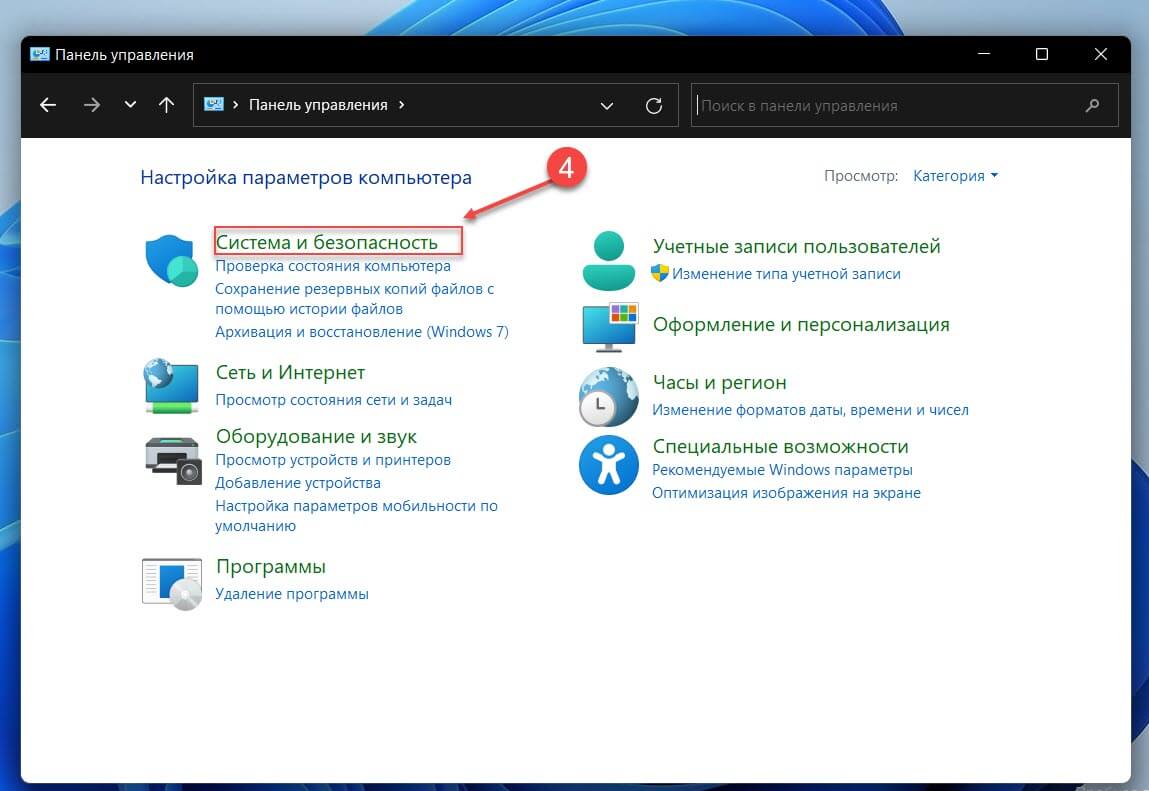The height and width of the screenshot is (791, 1149).
Task: Click the back arrow navigation button
Action: tap(48, 105)
